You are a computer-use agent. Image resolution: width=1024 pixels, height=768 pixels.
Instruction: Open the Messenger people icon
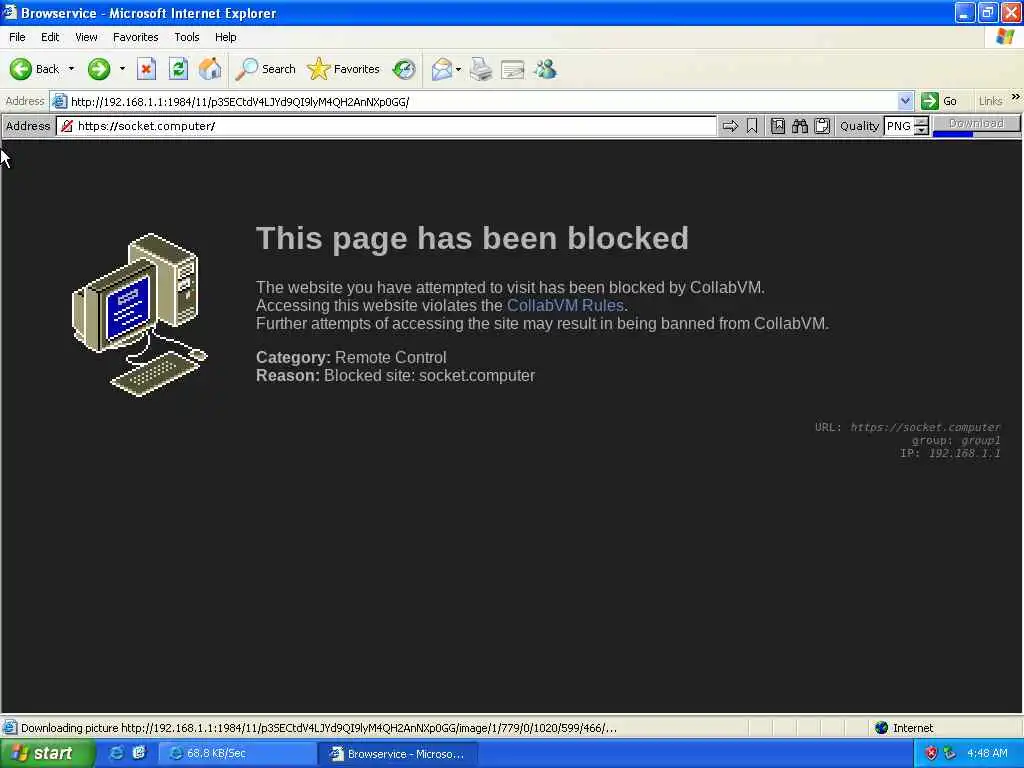tap(545, 69)
